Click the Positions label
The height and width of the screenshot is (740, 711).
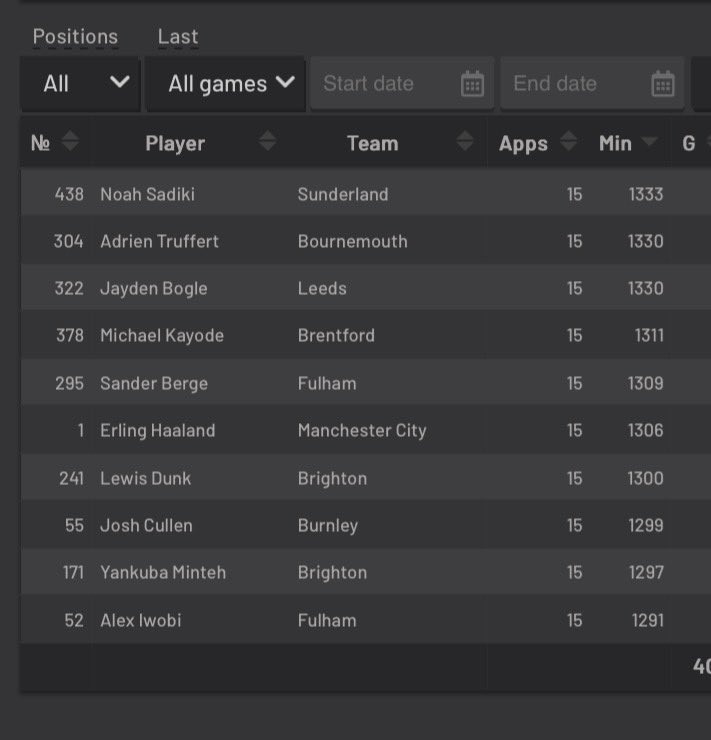point(75,37)
